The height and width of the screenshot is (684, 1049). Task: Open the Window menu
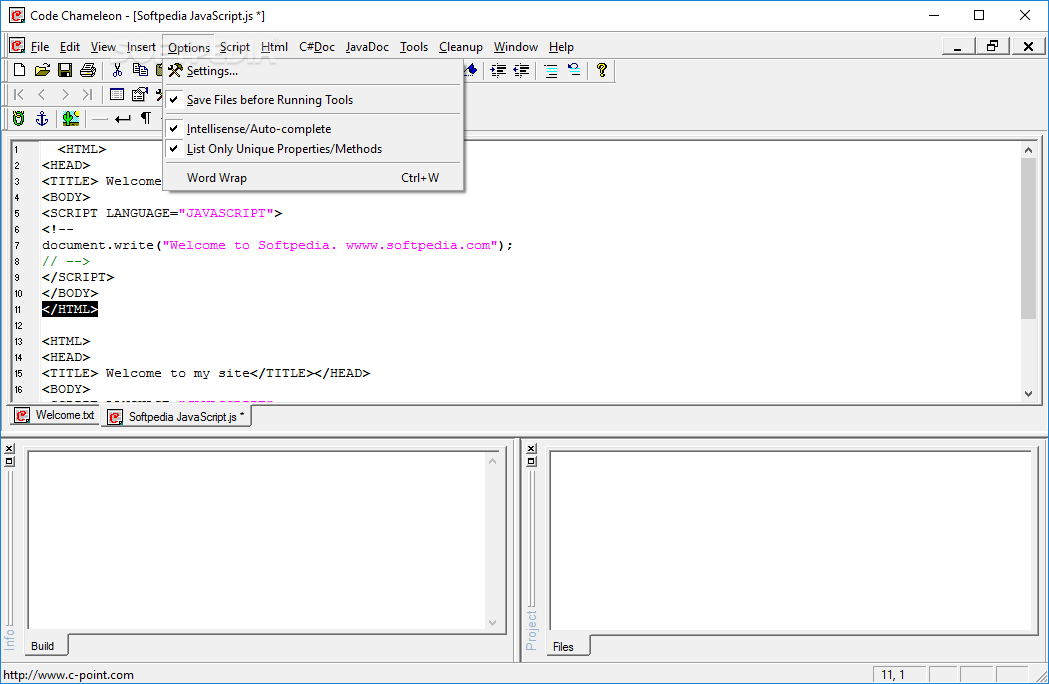pos(516,47)
